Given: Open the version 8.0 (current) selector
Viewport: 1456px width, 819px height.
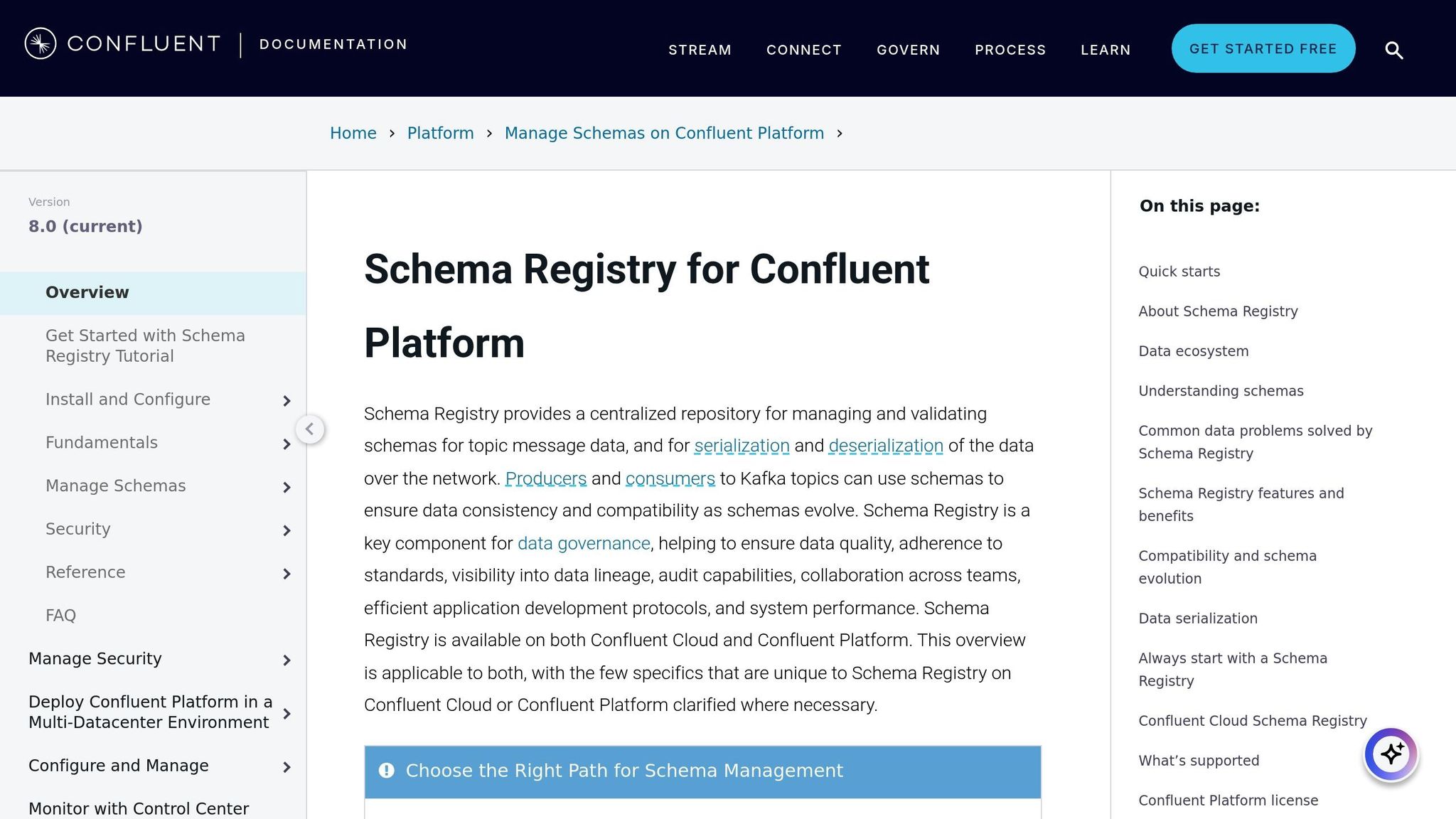Looking at the screenshot, I should pos(85,226).
